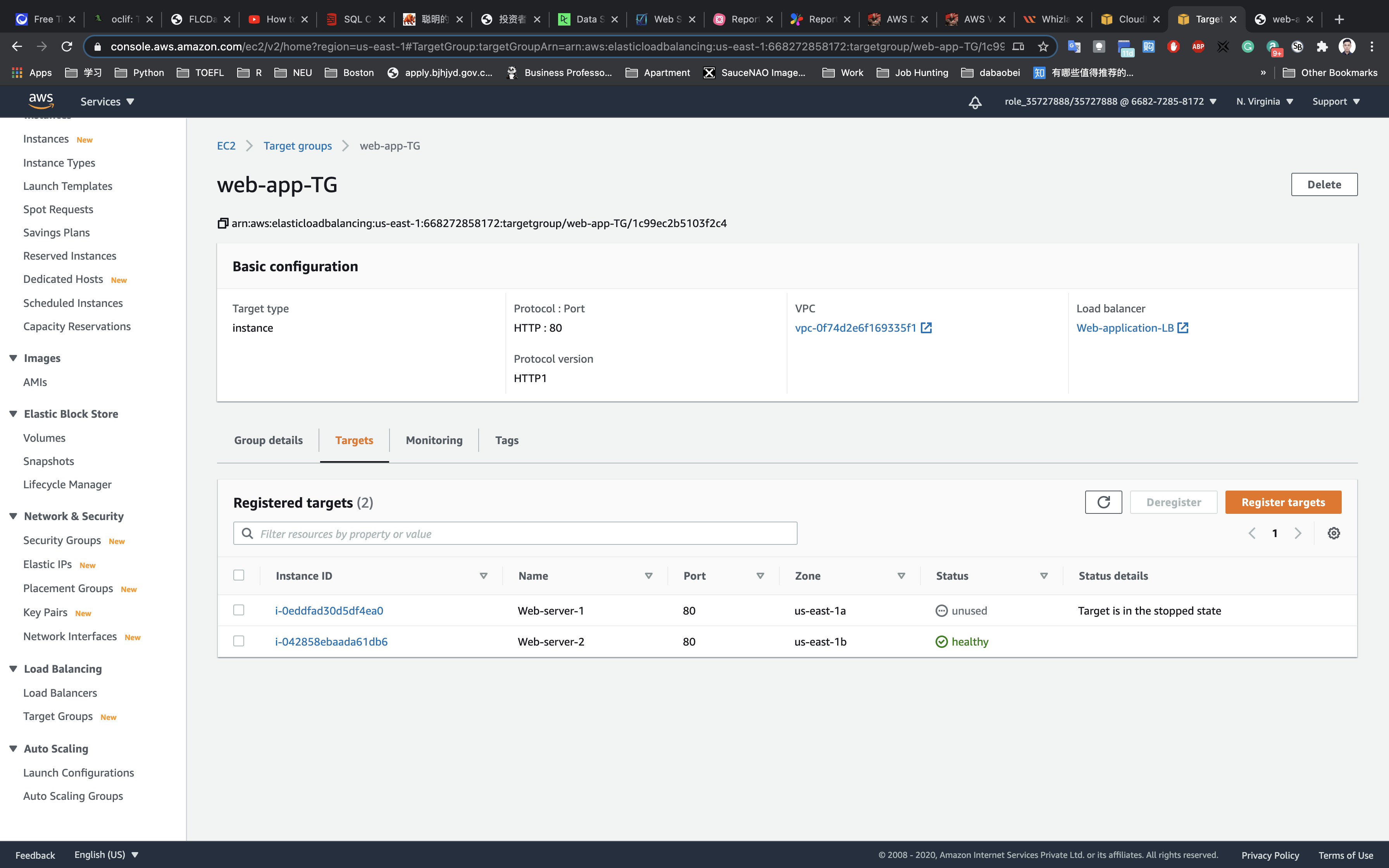1389x868 pixels.
Task: Open VPC external link icon
Action: [926, 328]
